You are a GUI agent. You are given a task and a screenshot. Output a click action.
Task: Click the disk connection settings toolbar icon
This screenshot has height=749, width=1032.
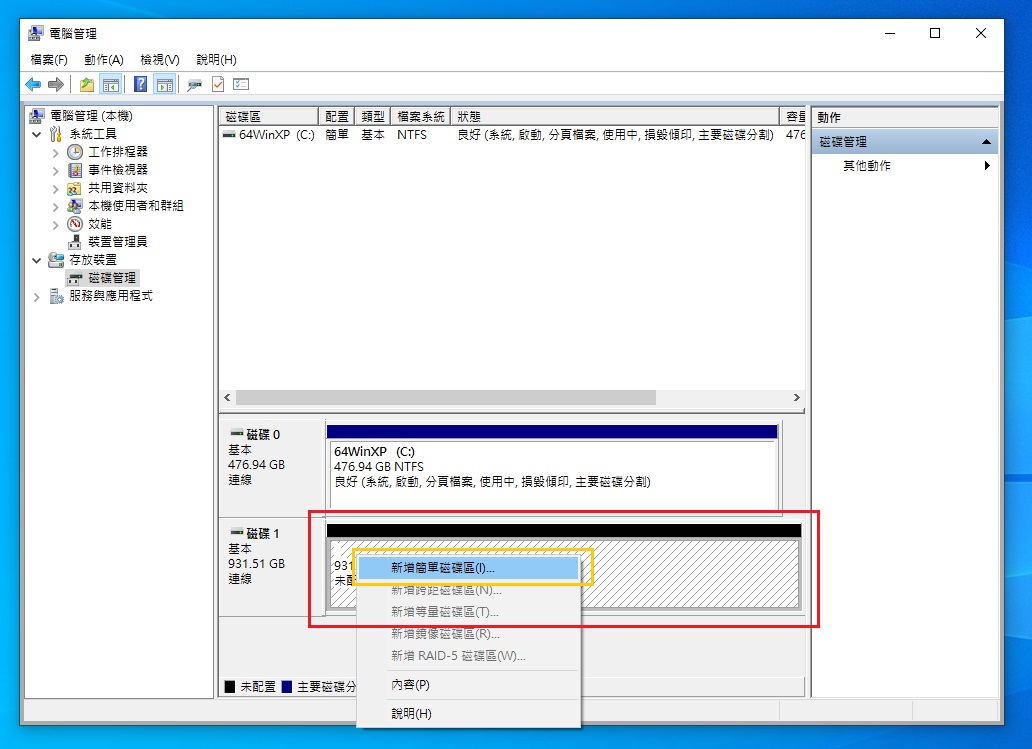194,85
